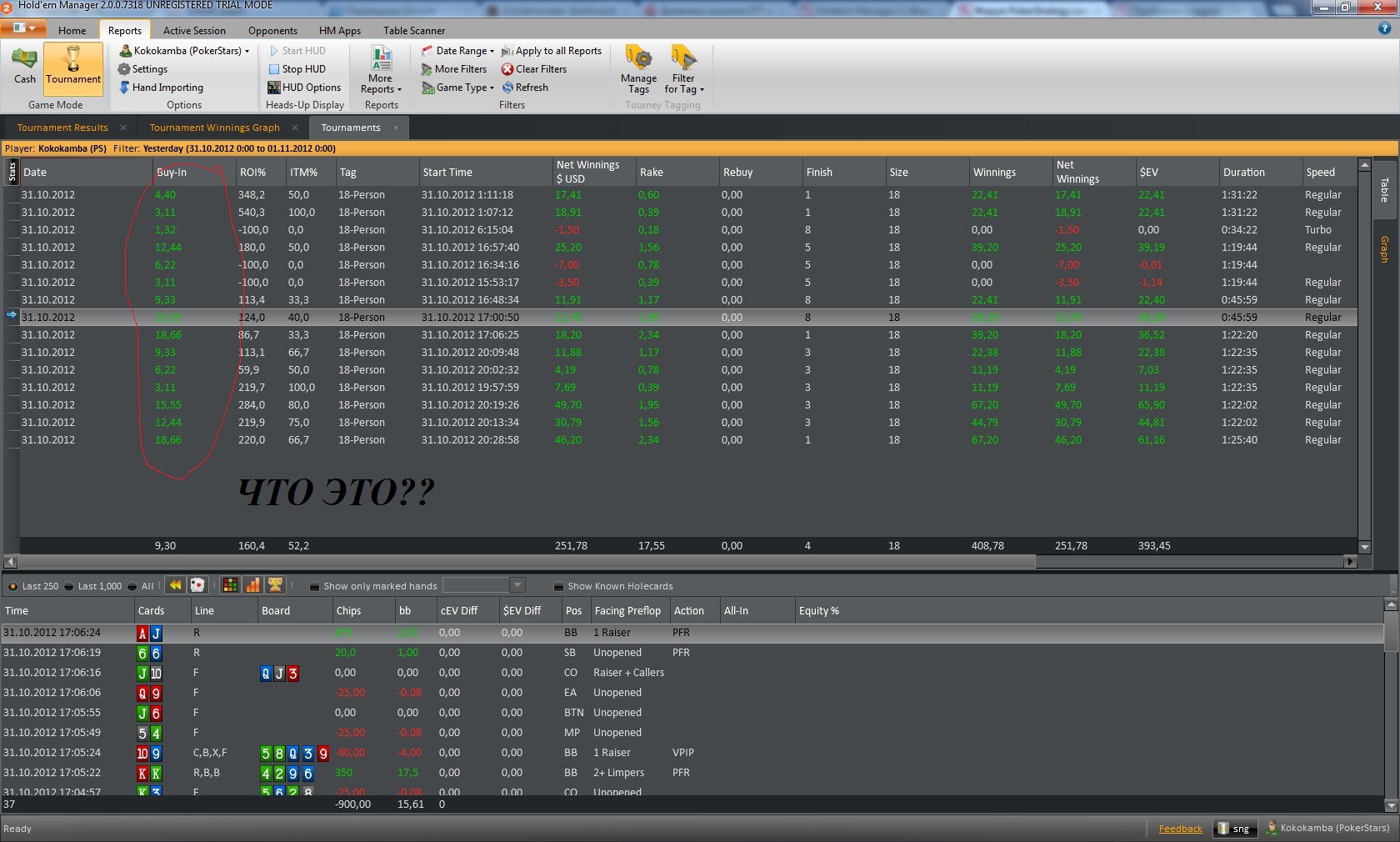1400x842 pixels.
Task: Open the Opponents ribbon tab
Action: click(272, 31)
